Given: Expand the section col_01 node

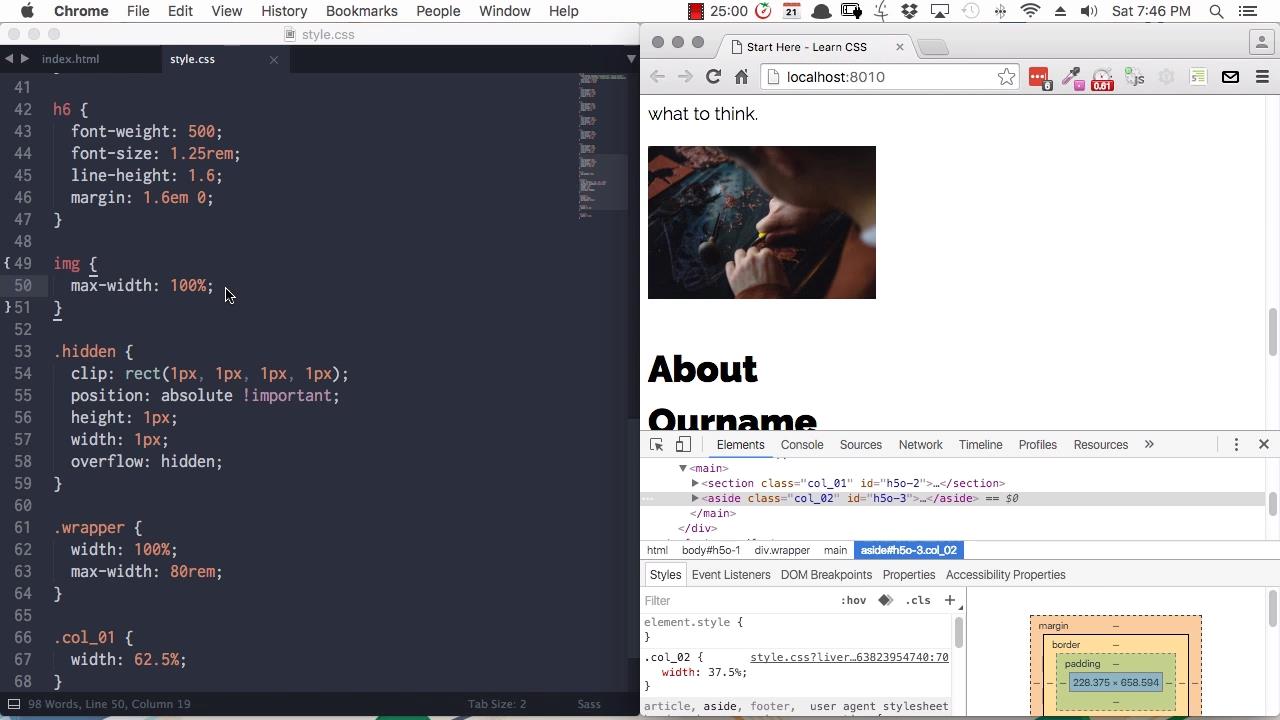Looking at the screenshot, I should point(695,483).
